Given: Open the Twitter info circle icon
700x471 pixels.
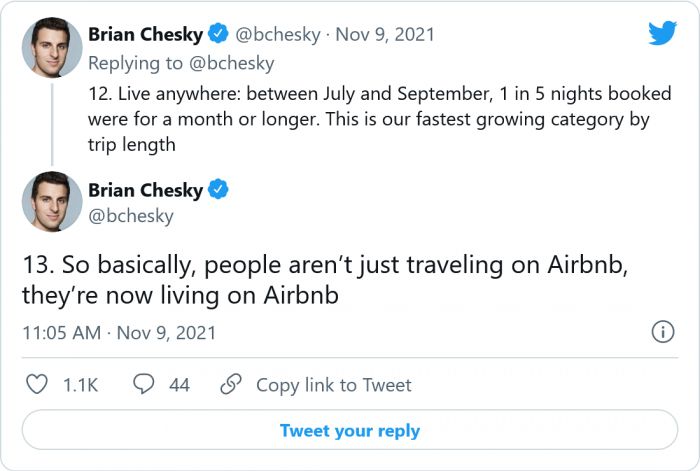Looking at the screenshot, I should 661,332.
